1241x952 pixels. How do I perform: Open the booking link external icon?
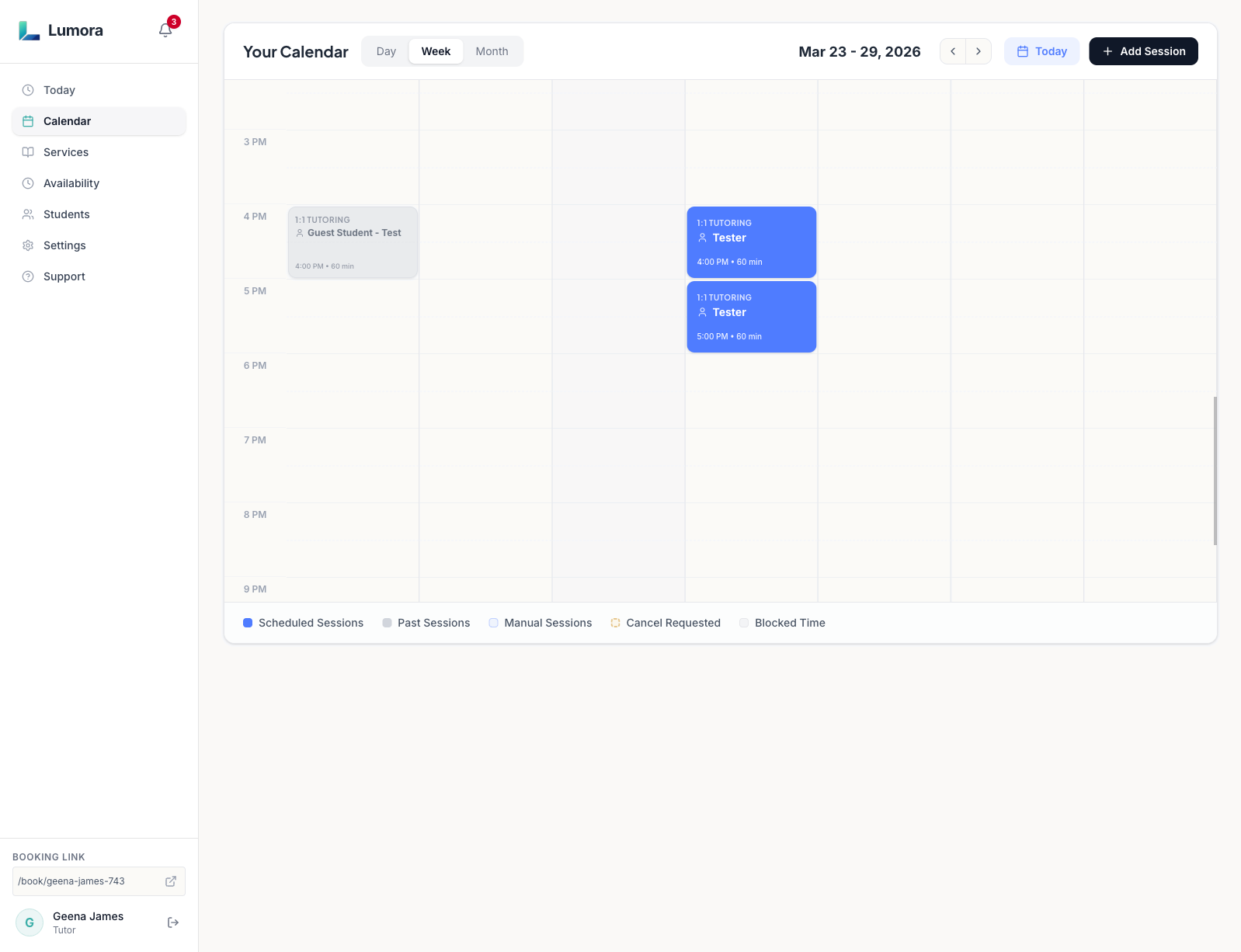[x=171, y=881]
